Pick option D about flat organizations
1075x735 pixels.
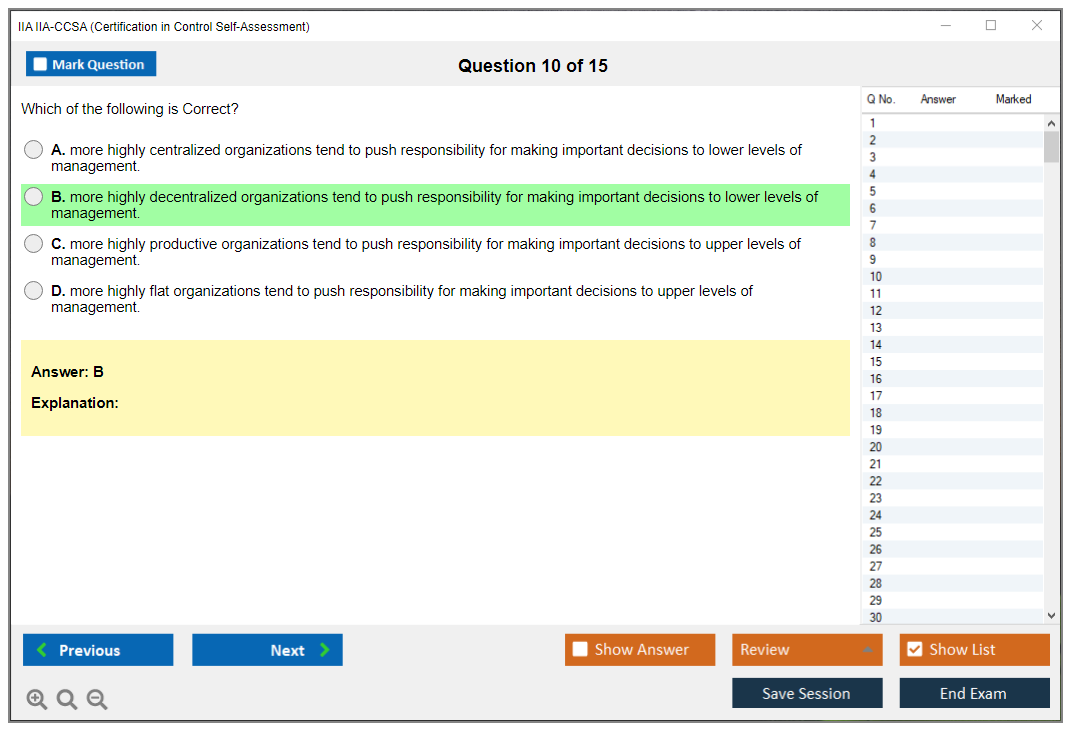tap(34, 291)
